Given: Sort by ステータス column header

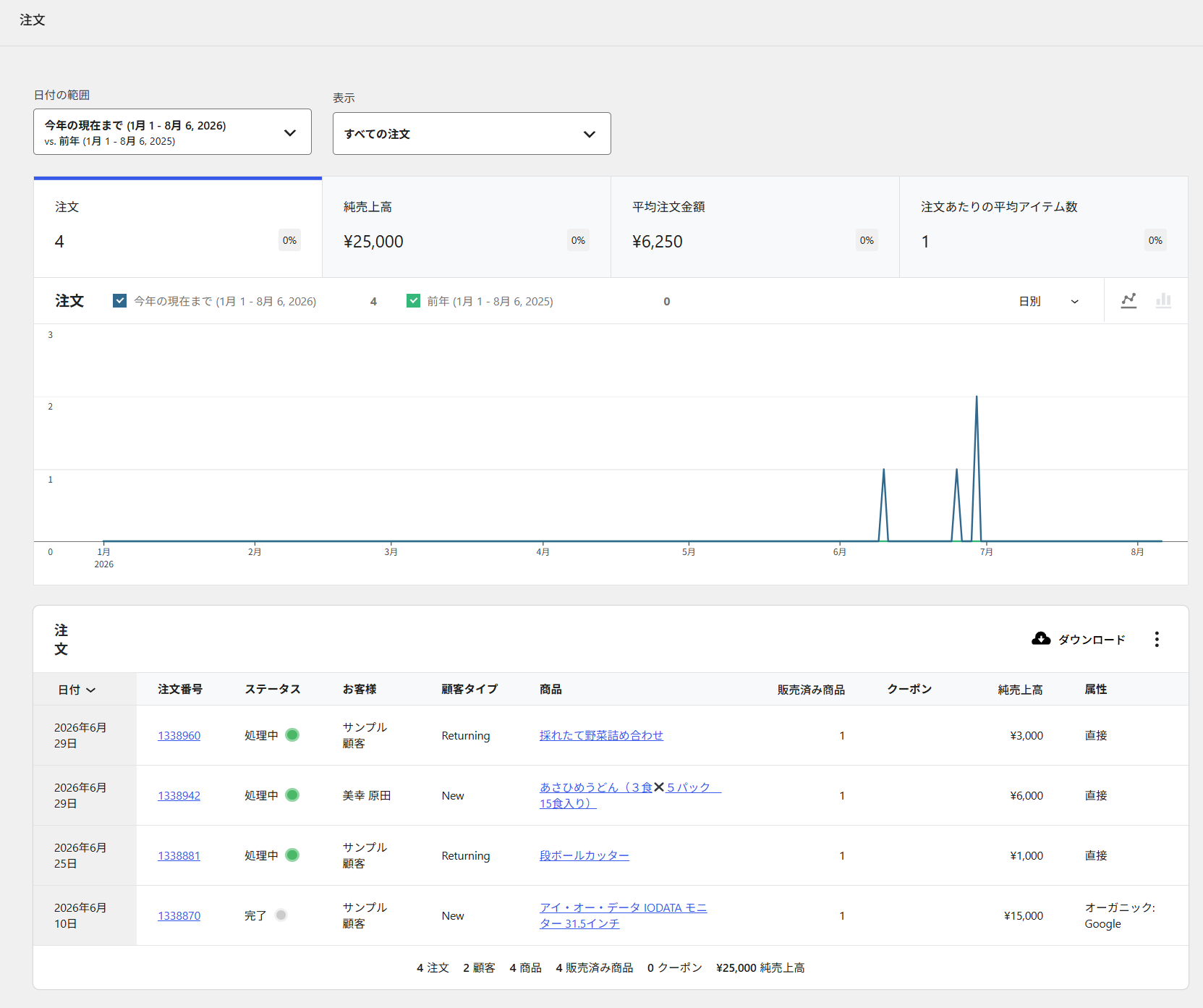Looking at the screenshot, I should point(273,689).
